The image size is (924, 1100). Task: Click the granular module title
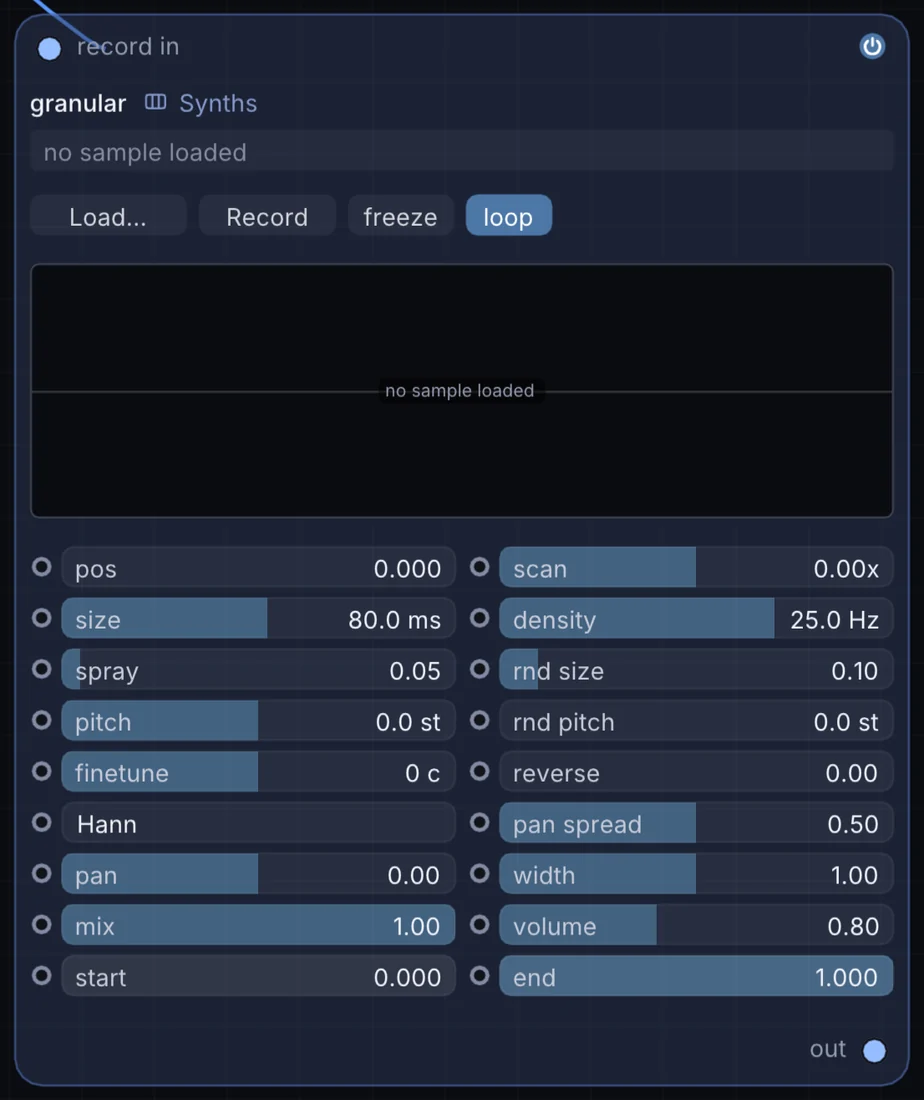coord(78,104)
